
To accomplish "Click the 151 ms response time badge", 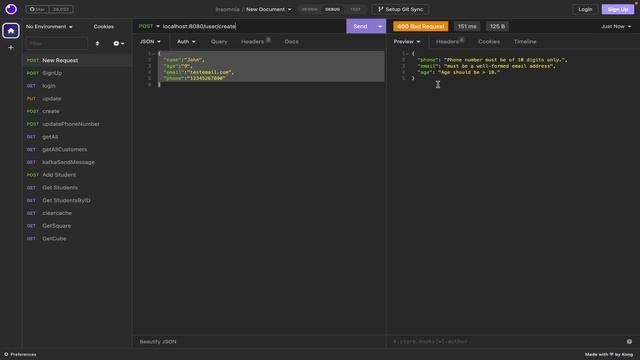I will point(467,27).
